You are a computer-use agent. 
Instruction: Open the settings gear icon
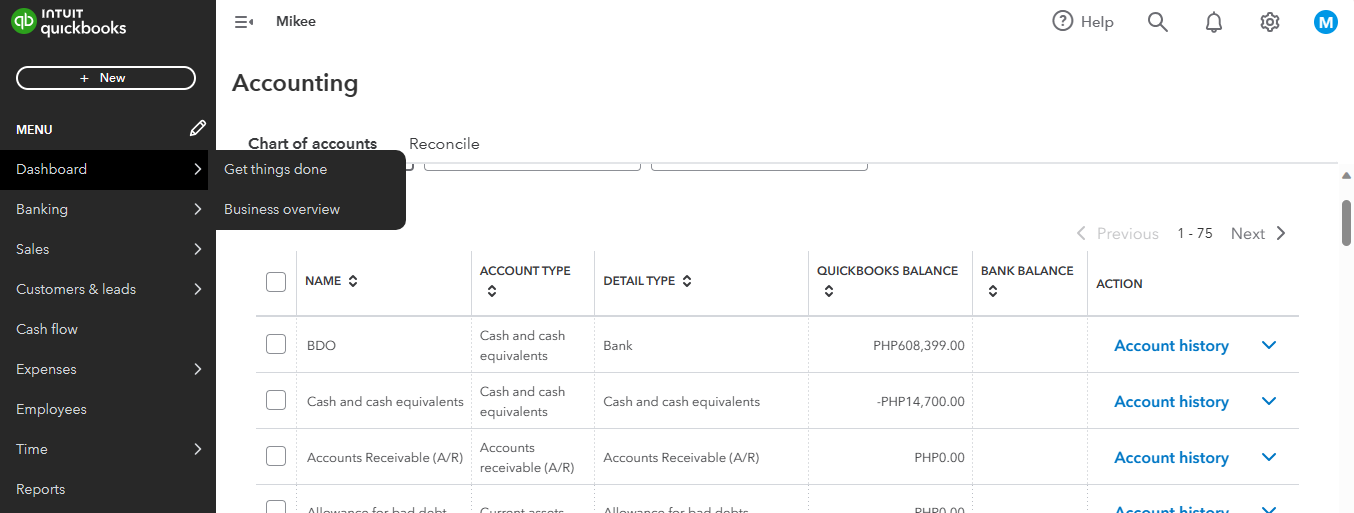coord(1270,22)
